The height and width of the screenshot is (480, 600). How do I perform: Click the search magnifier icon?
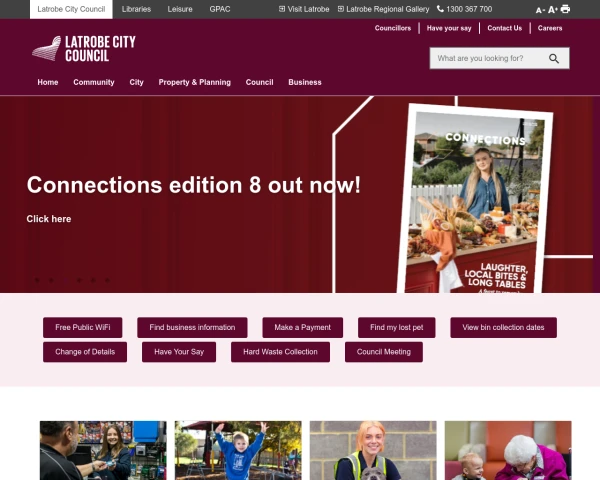[554, 59]
